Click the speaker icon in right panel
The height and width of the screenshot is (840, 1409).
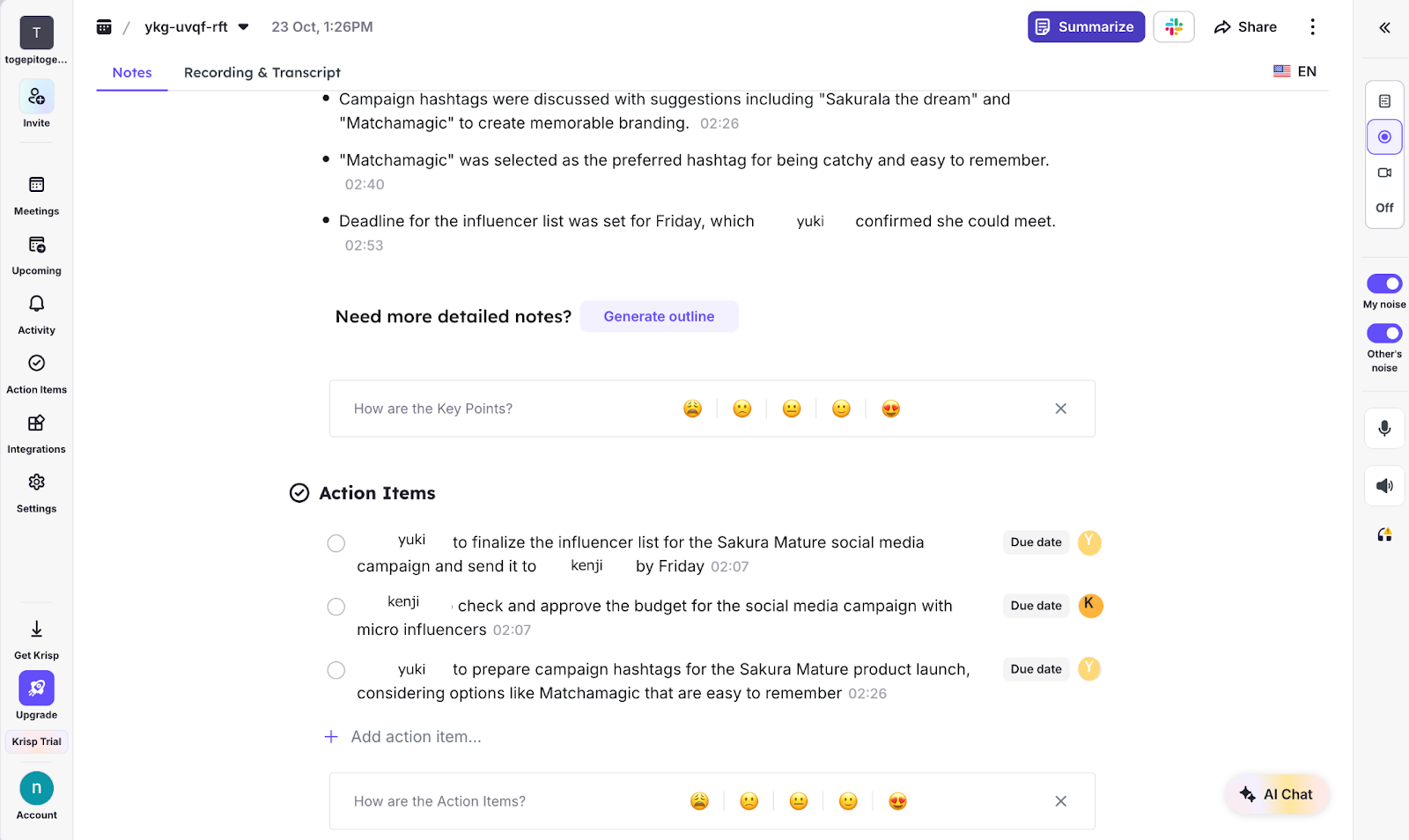tap(1384, 486)
